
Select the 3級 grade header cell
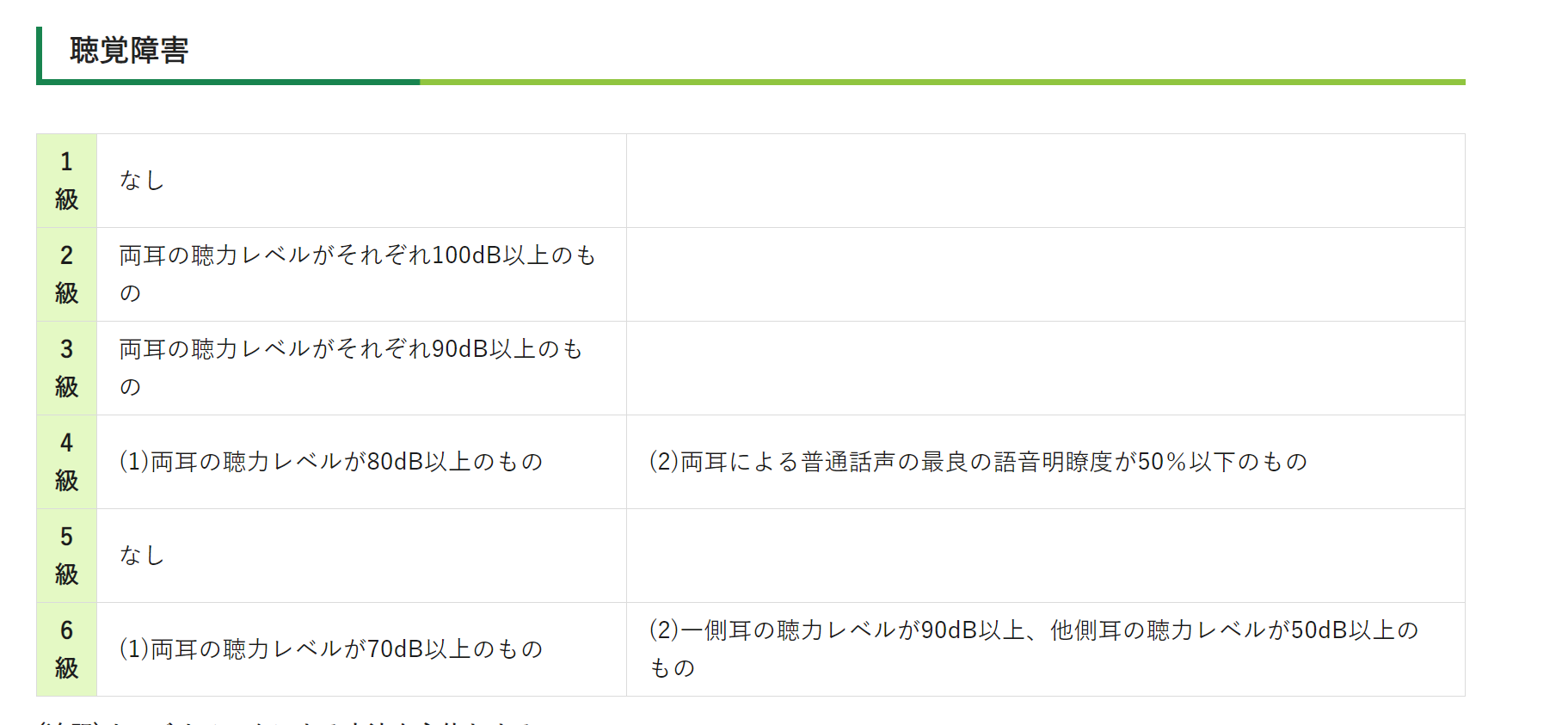point(66,368)
